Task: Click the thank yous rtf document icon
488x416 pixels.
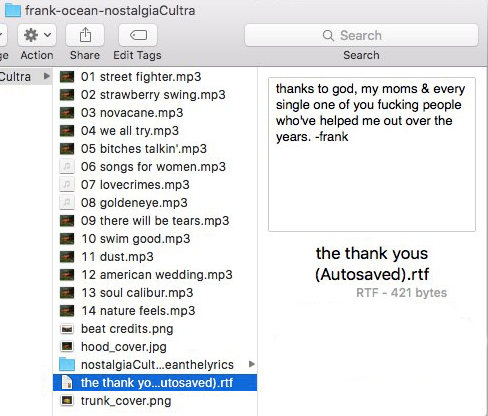Action: coord(67,382)
